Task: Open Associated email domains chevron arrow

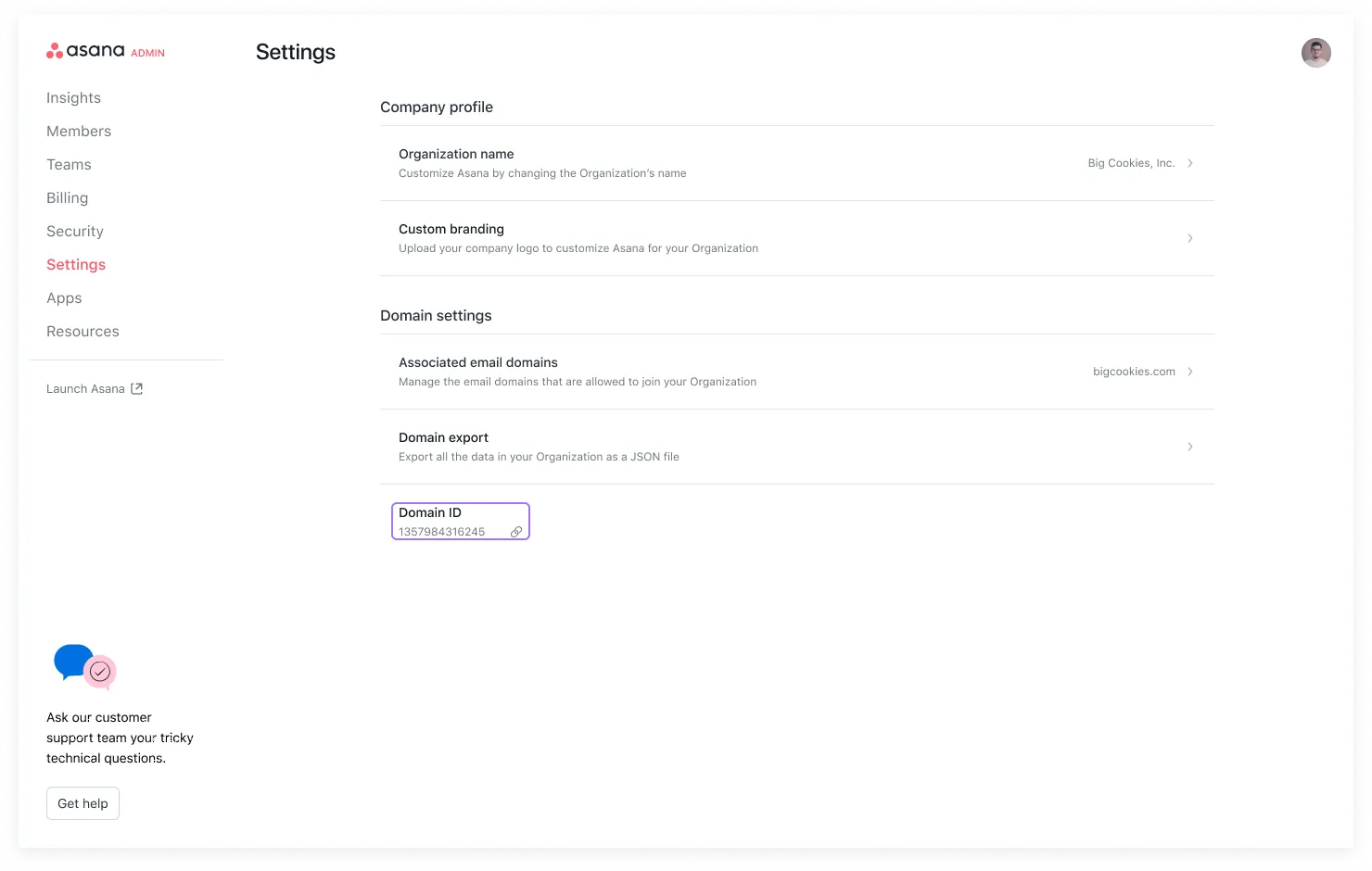Action: click(1190, 372)
